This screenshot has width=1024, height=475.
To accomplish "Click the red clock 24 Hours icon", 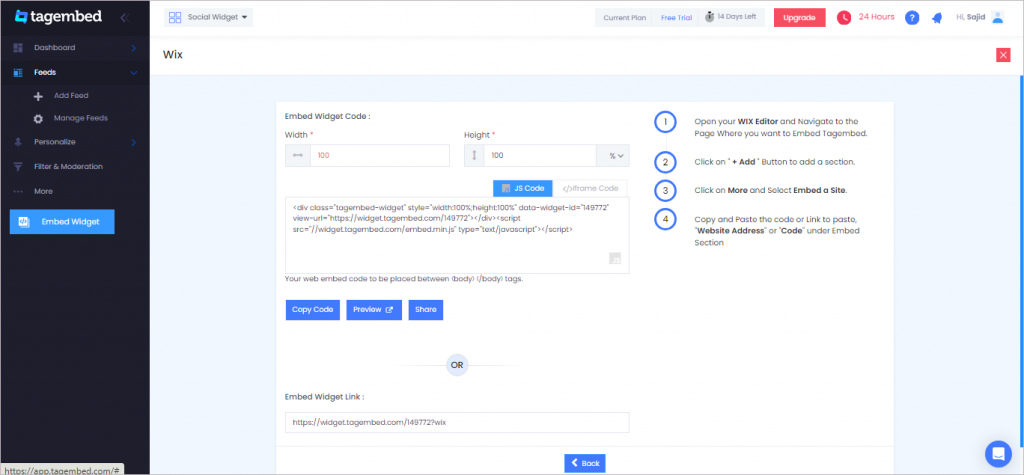I will coord(844,18).
